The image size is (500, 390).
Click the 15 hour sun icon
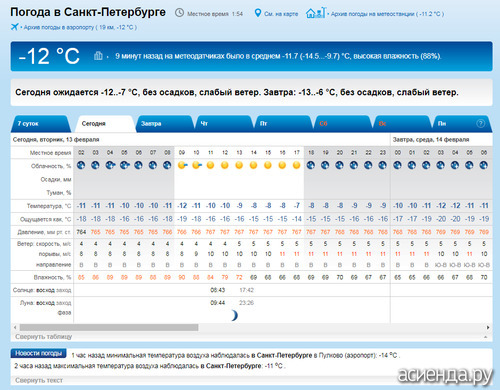point(268,165)
